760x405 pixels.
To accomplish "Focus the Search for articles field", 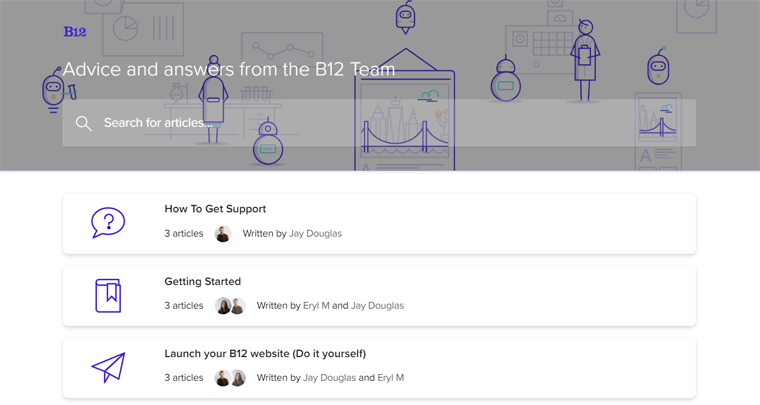I will tap(379, 123).
